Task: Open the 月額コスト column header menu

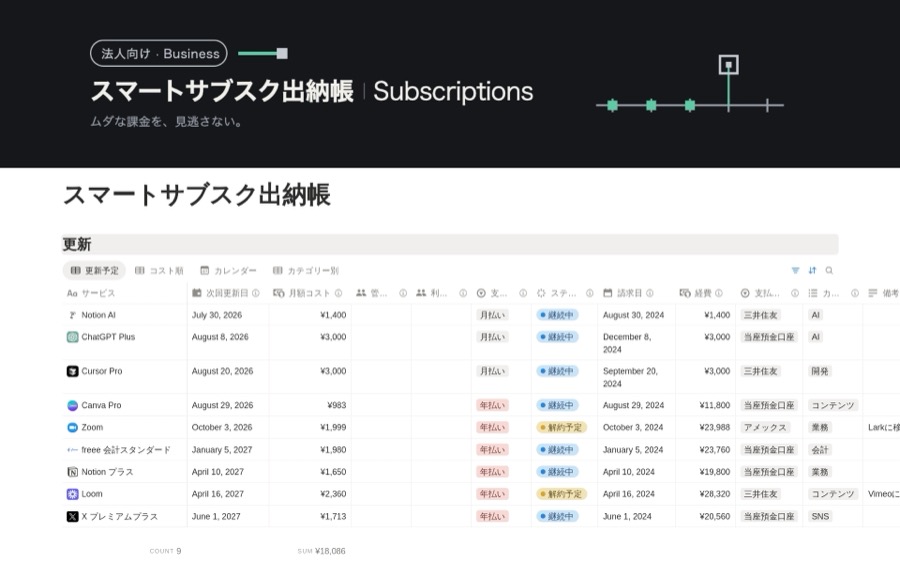Action: coord(310,293)
